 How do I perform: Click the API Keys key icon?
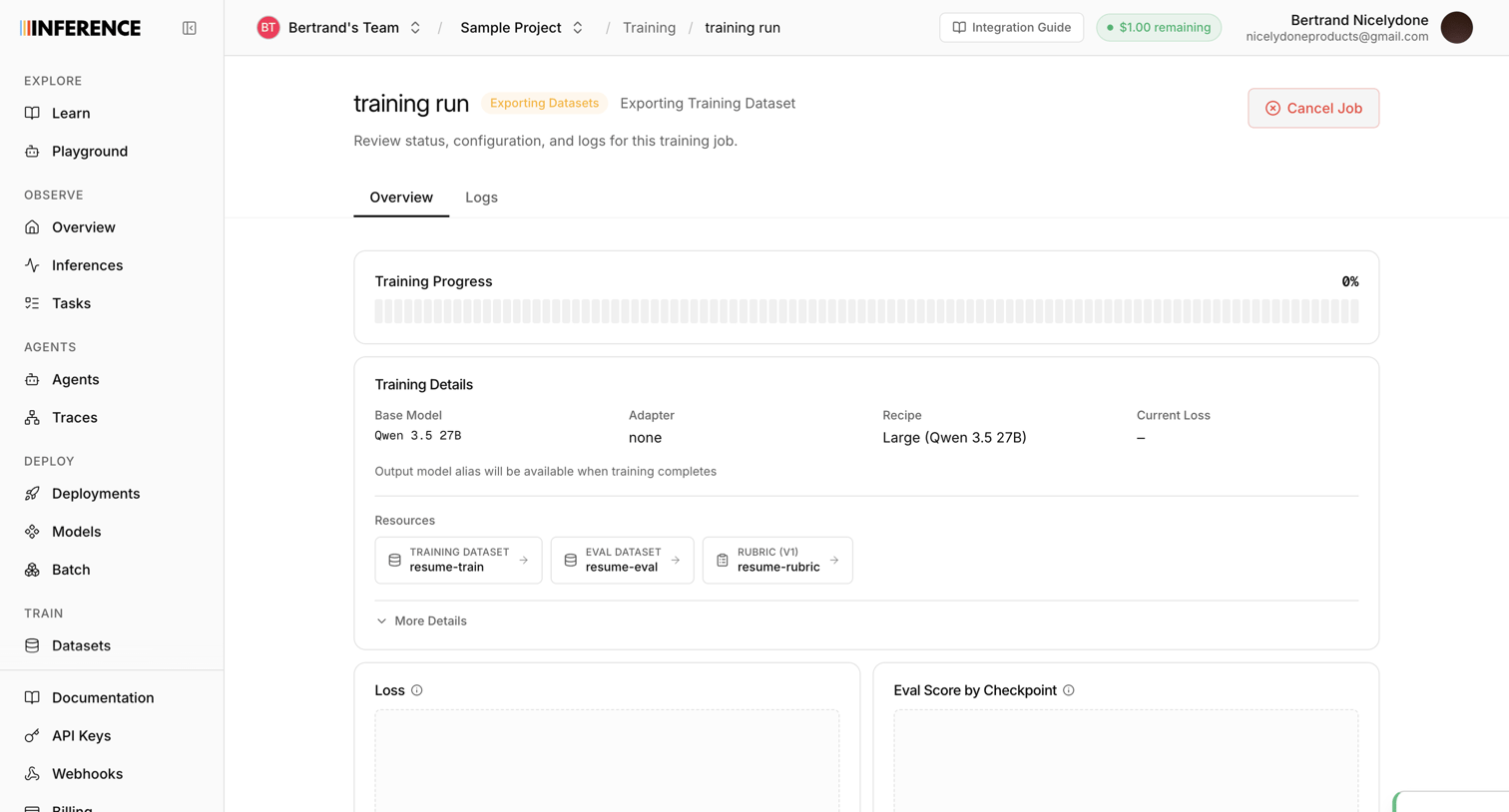pos(32,736)
